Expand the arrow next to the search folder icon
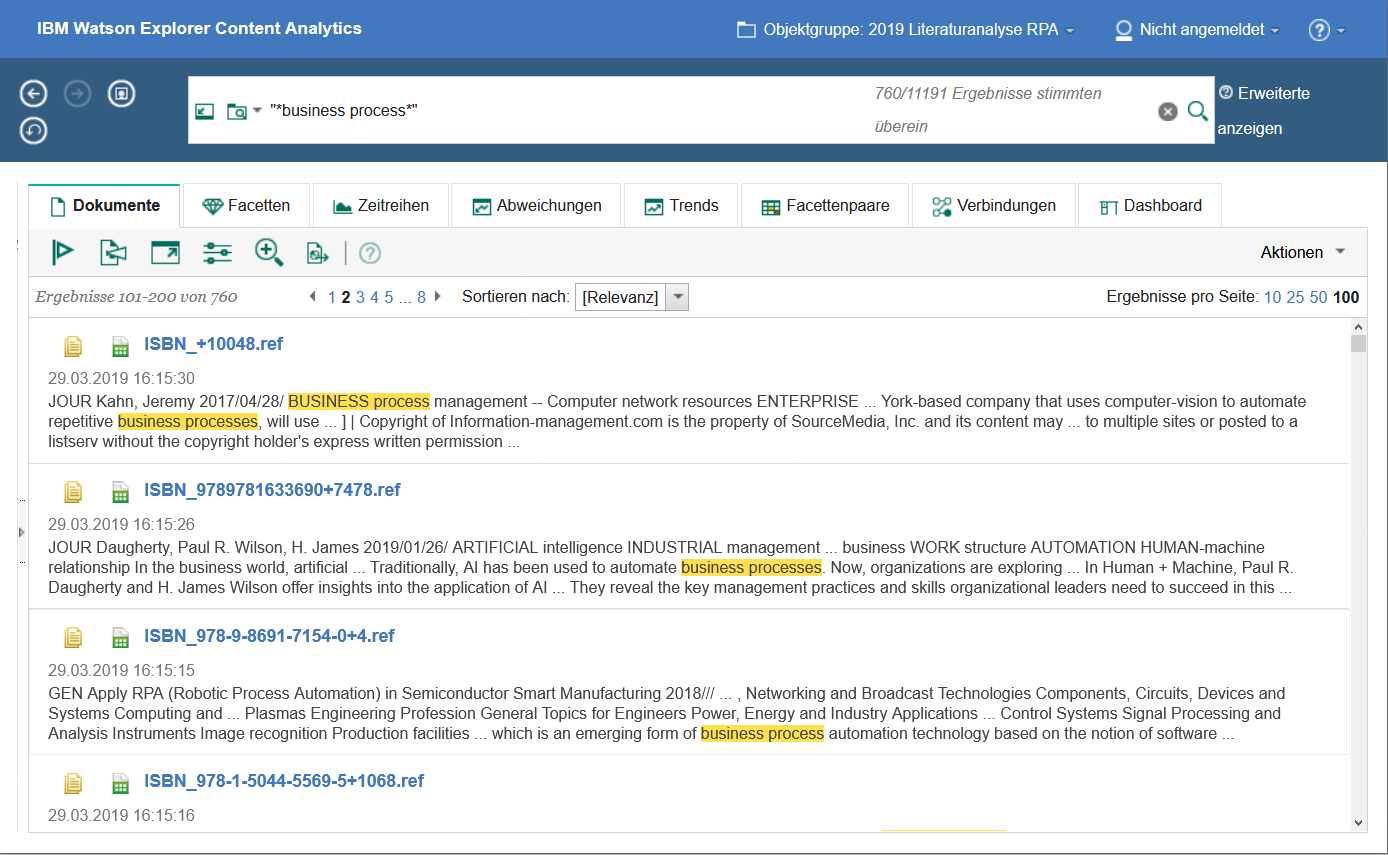 (257, 111)
